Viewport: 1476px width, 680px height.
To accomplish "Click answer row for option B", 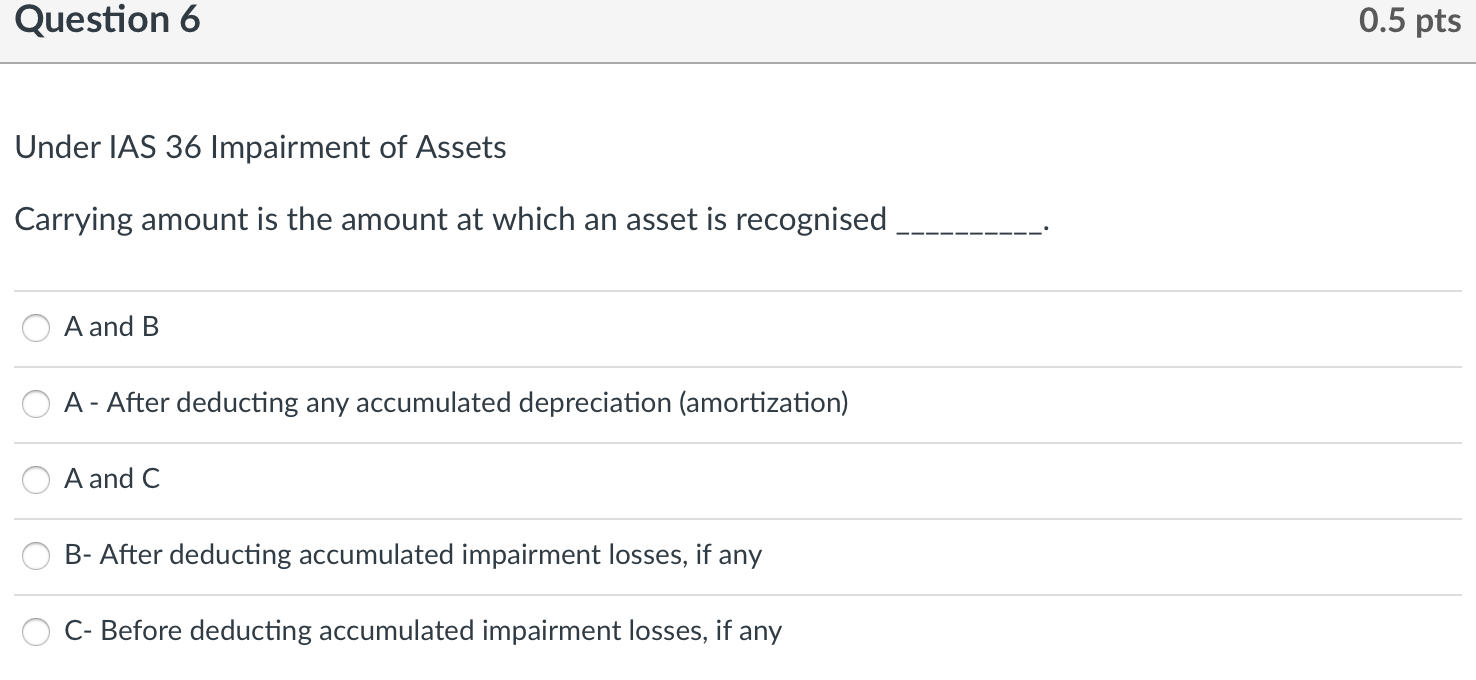I will click(x=412, y=556).
